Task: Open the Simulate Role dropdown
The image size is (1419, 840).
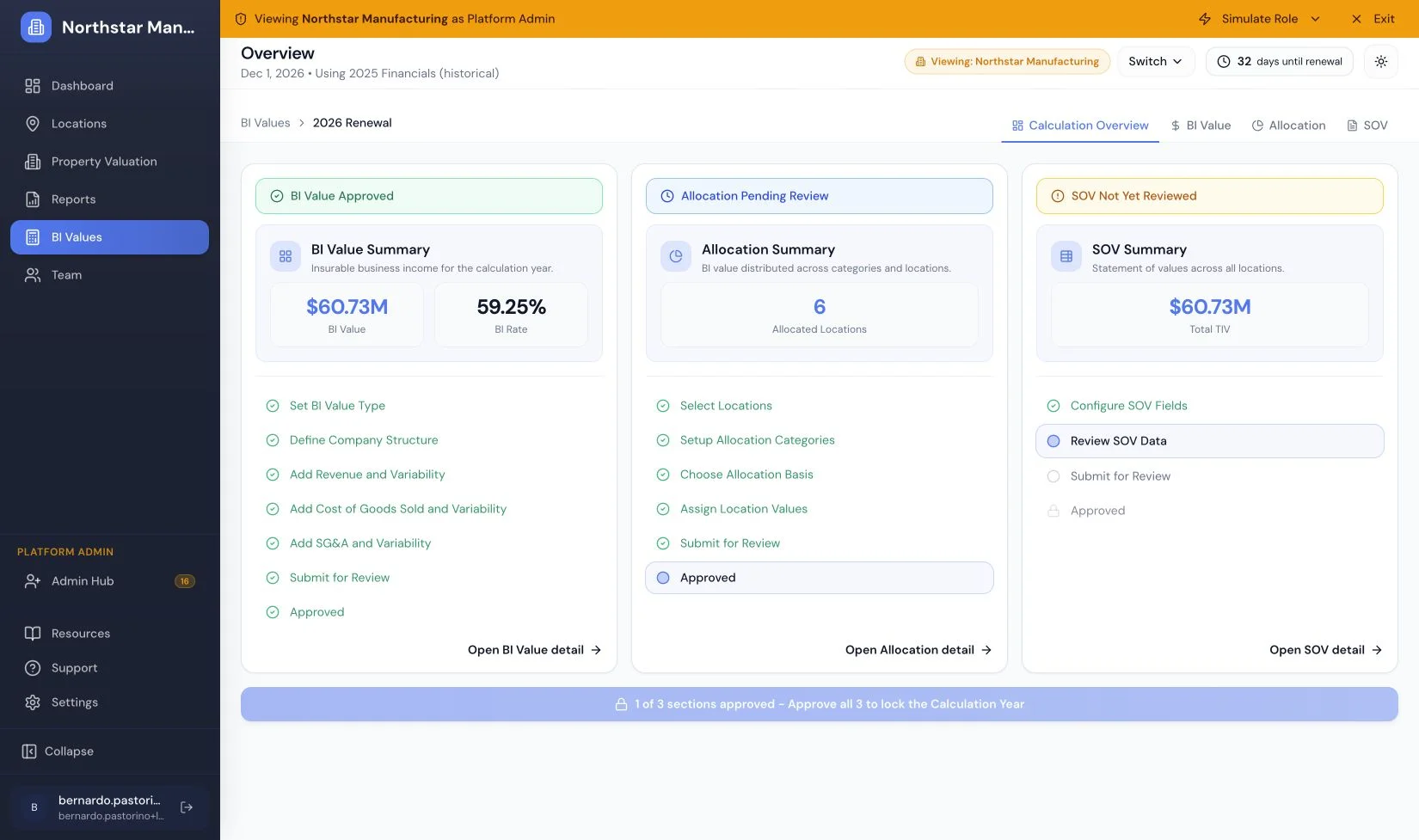Action: point(1259,19)
